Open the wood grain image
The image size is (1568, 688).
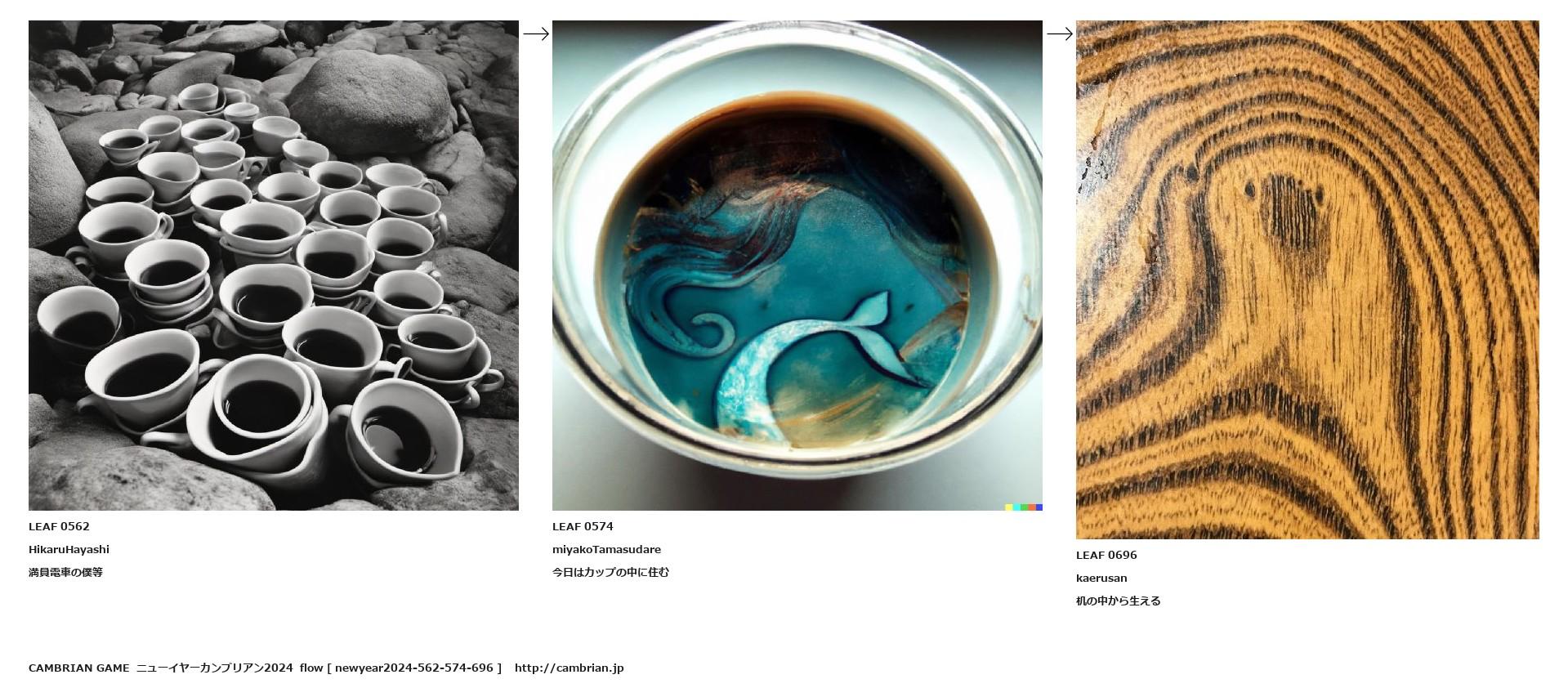click(1307, 279)
